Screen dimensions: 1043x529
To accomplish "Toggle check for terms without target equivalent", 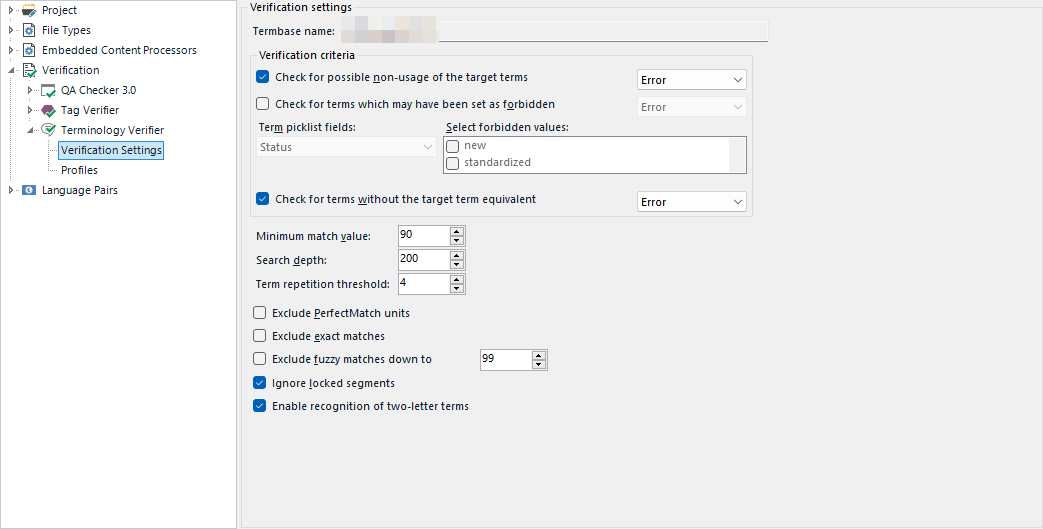I will [263, 199].
